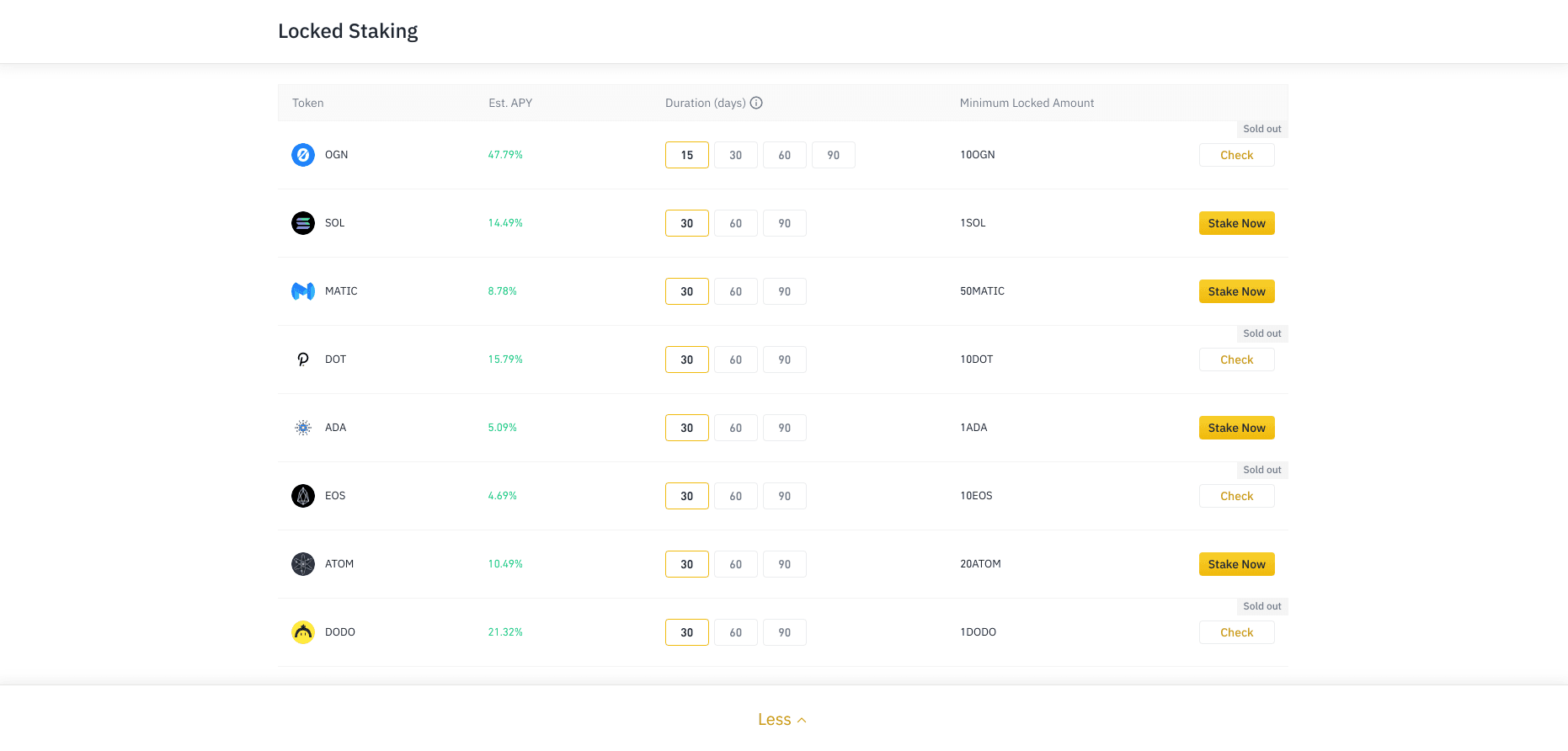Open the Duration info tooltip icon
Screen dimensions: 1568x751
point(756,103)
